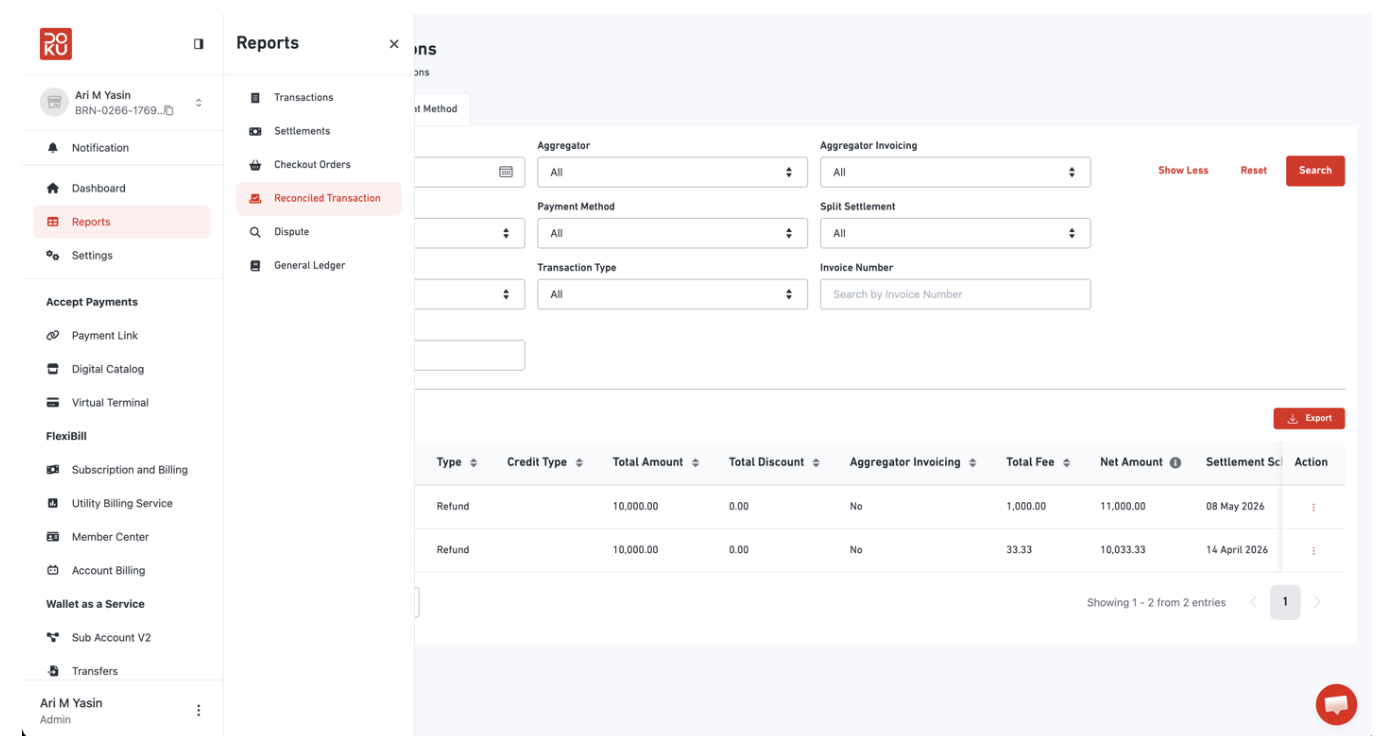Open the Aggregator Invoicing dropdown

click(955, 172)
